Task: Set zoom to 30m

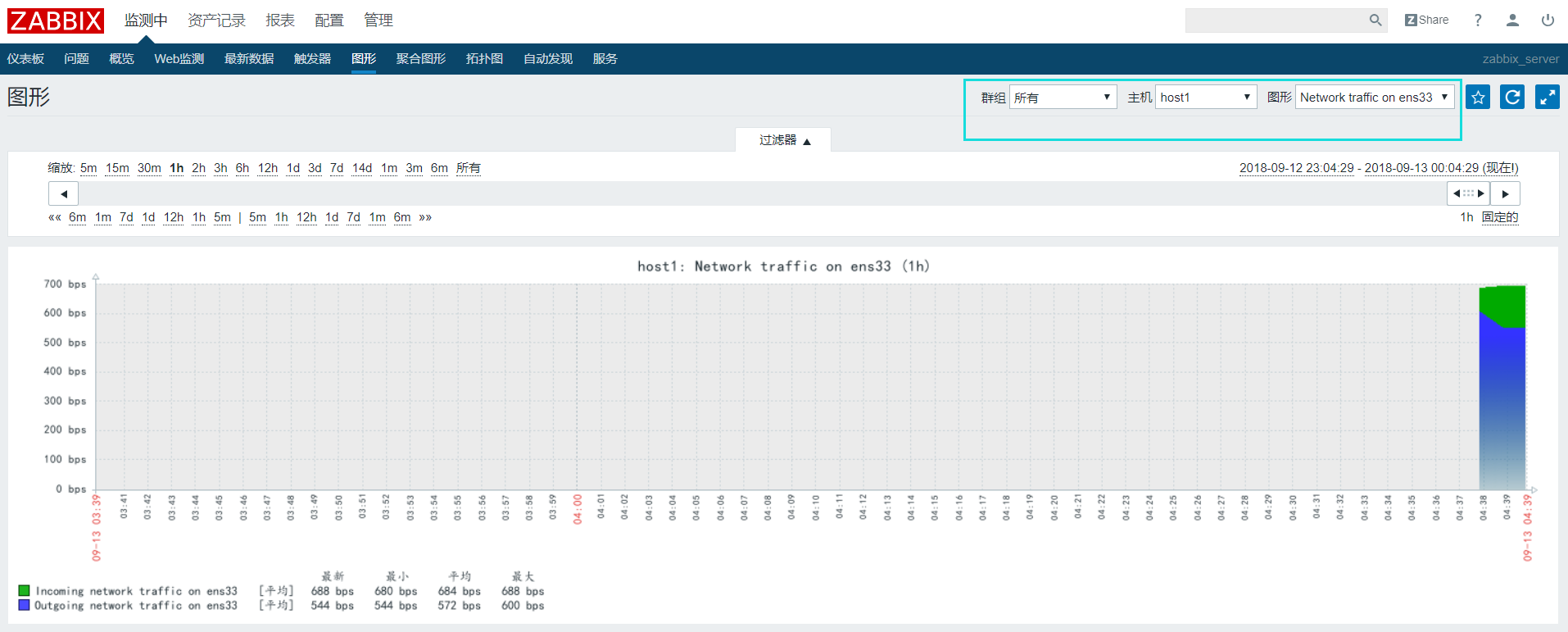Action: pos(149,168)
